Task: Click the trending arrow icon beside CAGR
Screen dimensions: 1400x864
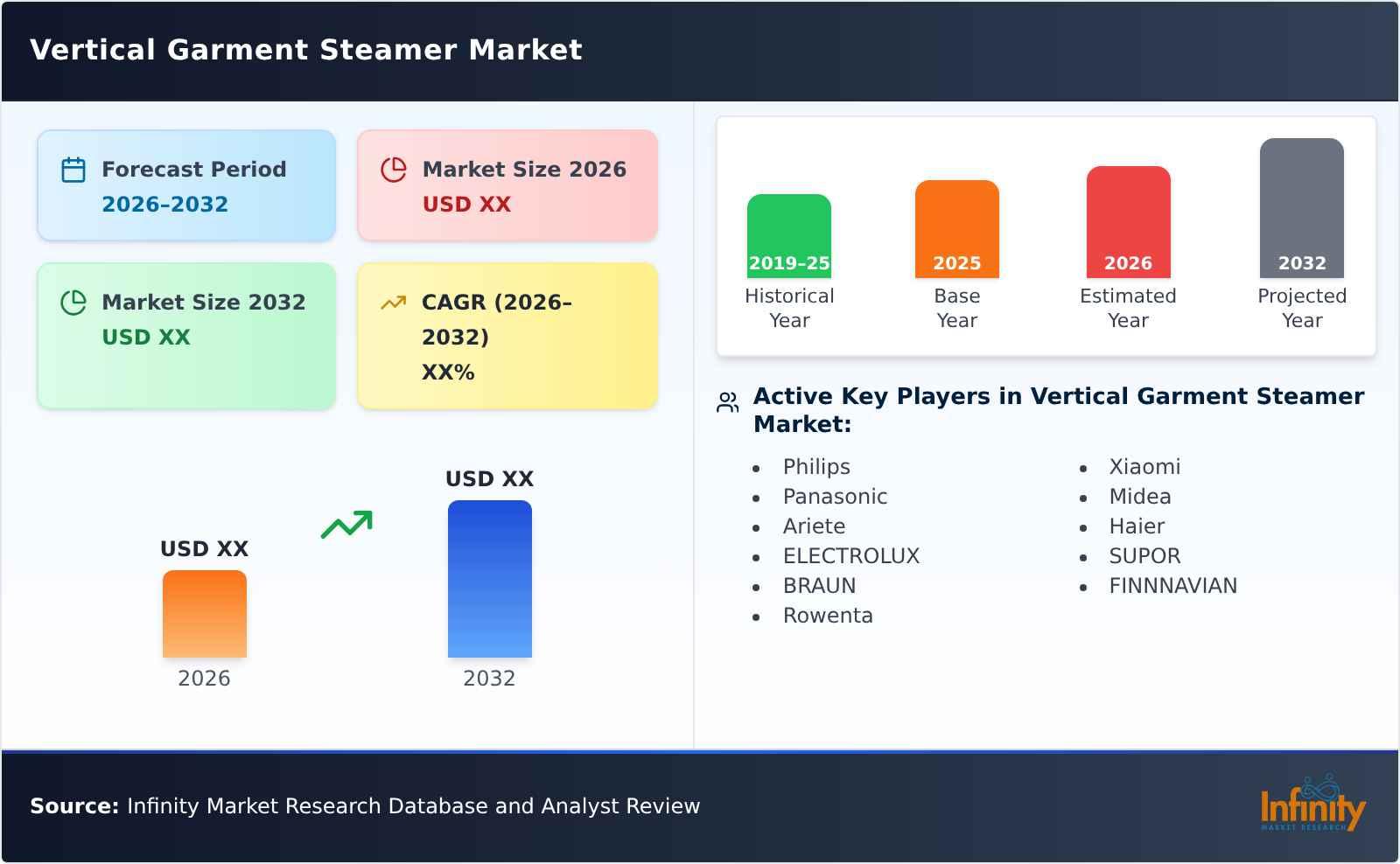Action: (x=394, y=303)
